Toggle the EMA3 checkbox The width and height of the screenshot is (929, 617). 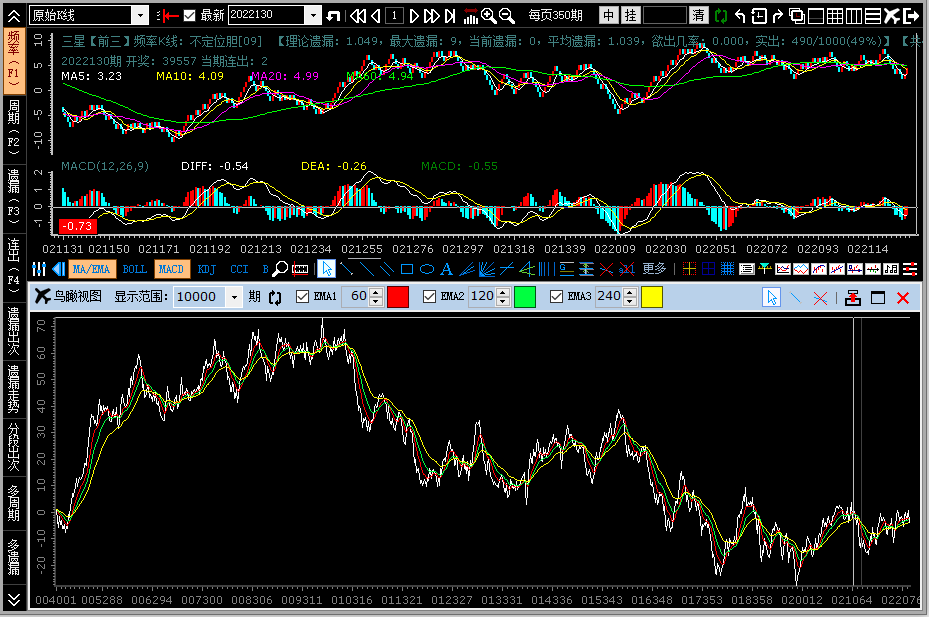(x=557, y=297)
